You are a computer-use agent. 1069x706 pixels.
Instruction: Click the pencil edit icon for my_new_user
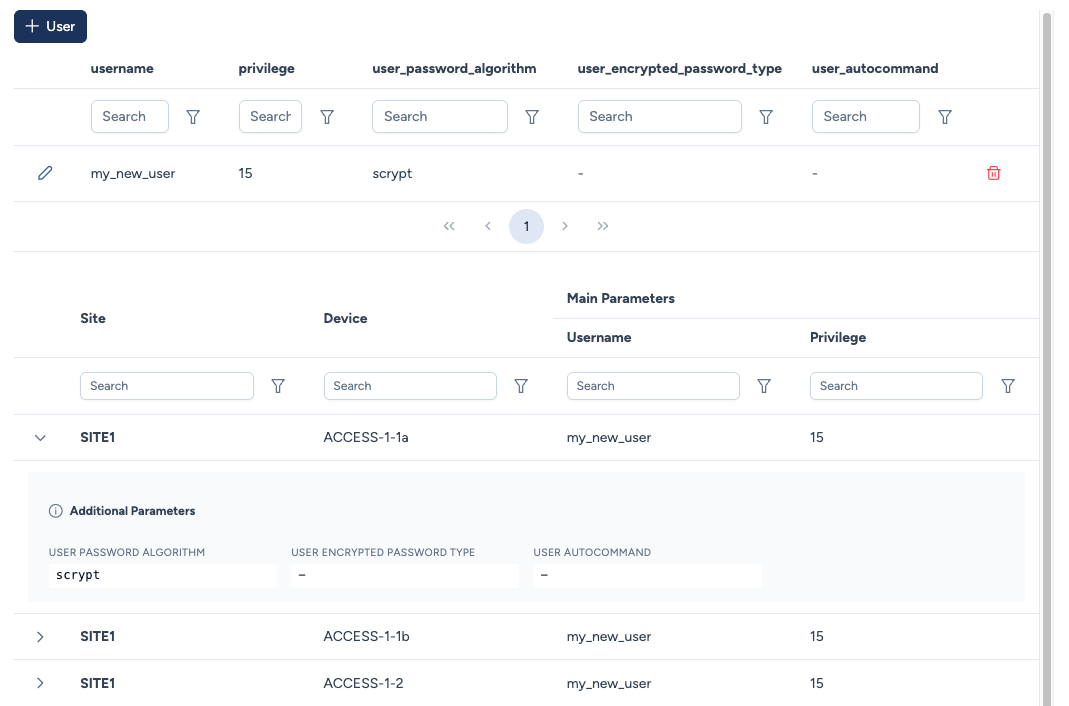click(x=45, y=173)
